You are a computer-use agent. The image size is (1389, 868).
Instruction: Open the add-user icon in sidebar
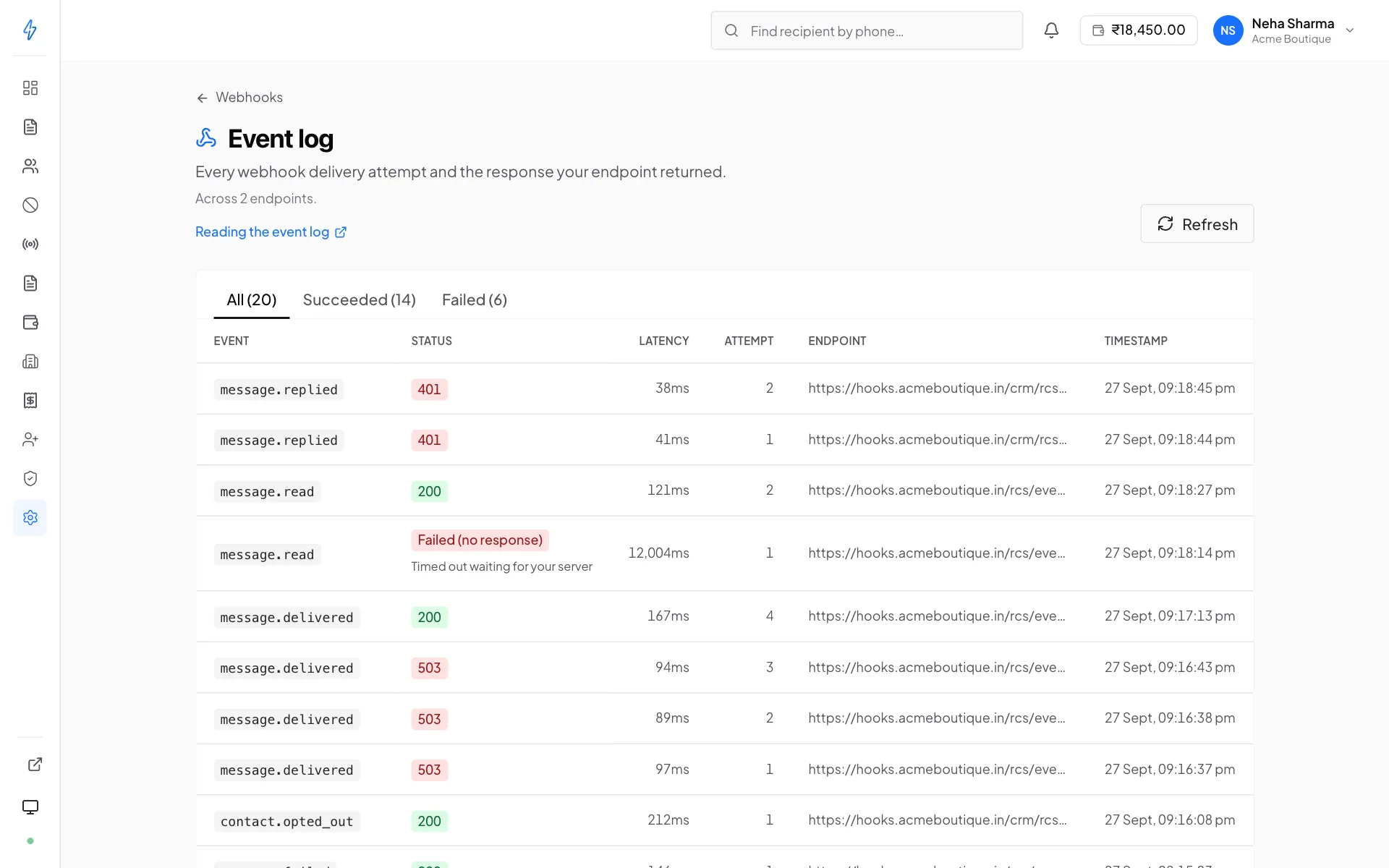click(30, 439)
